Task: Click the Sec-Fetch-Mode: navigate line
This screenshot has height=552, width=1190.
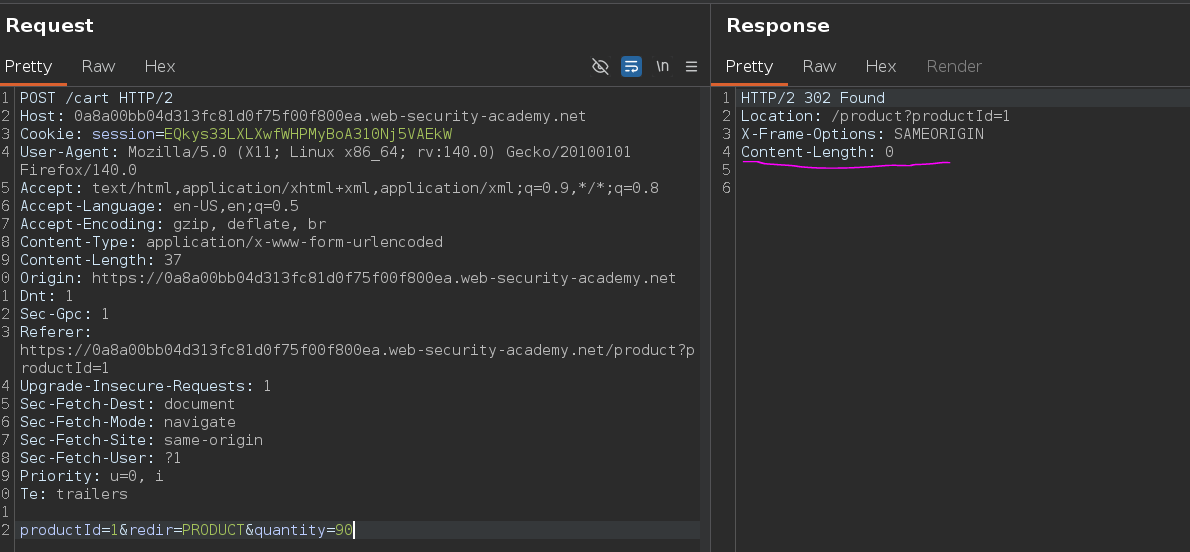Action: (x=128, y=422)
